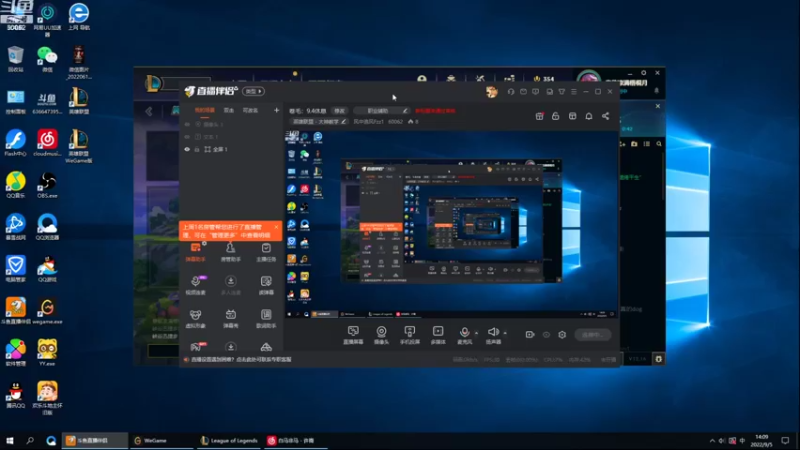800x450 pixels.
Task: Click the padlock icon in top toolbar
Action: tap(556, 116)
